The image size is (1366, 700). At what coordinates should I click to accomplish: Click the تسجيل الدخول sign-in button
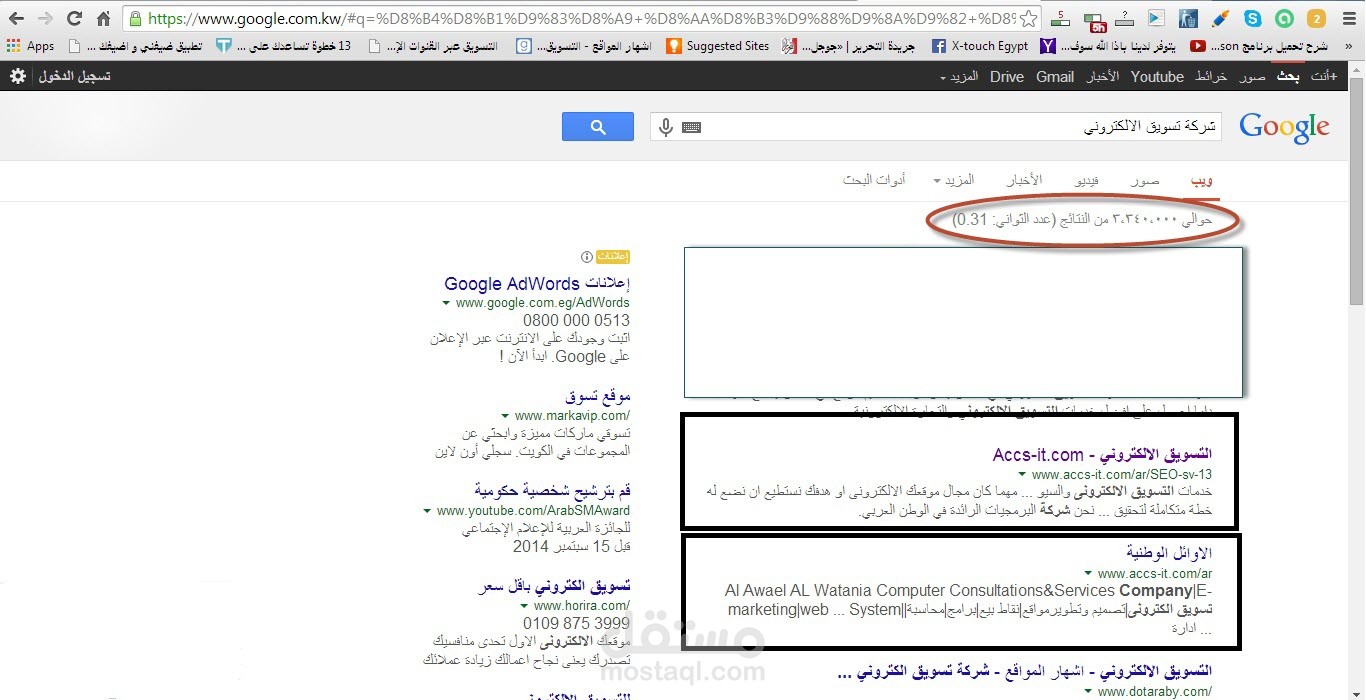click(75, 76)
